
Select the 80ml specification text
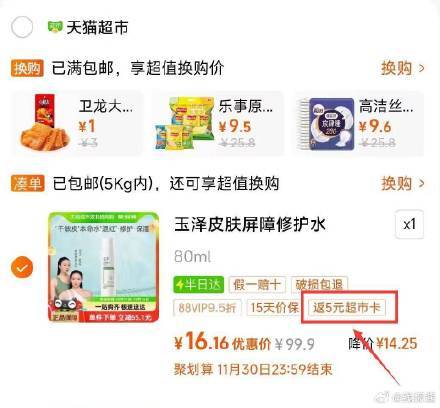tap(192, 257)
